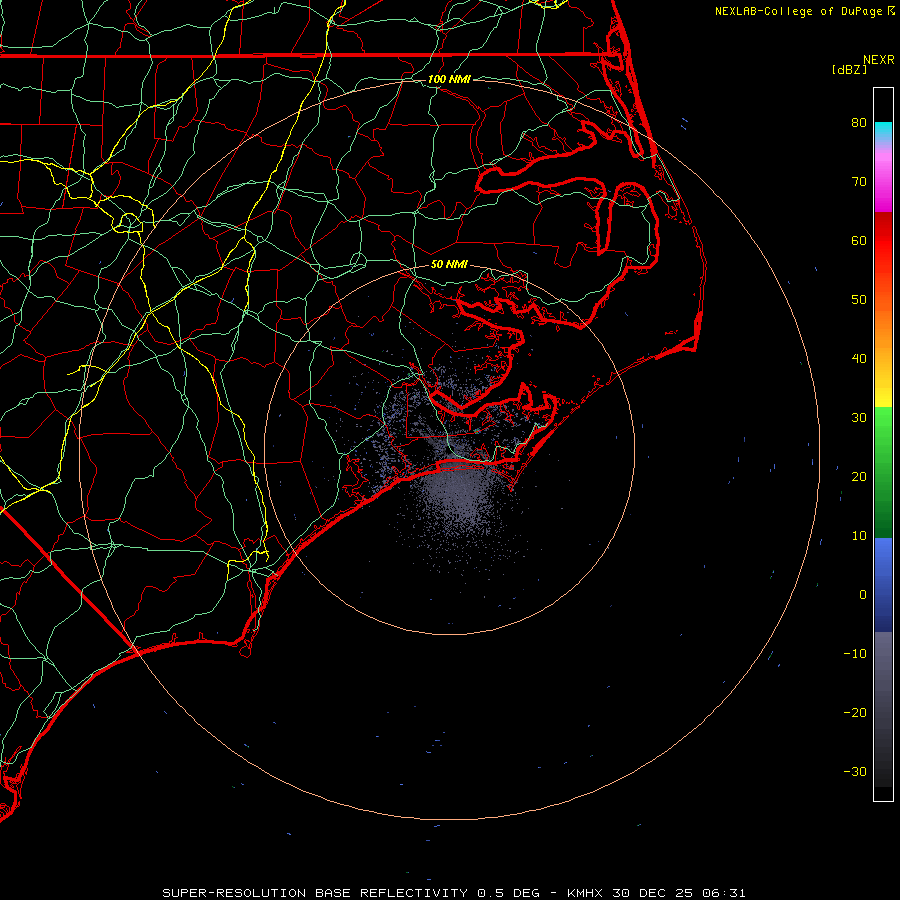Image resolution: width=900 pixels, height=900 pixels.
Task: Click the 20 dBZ scale value
Action: [859, 476]
